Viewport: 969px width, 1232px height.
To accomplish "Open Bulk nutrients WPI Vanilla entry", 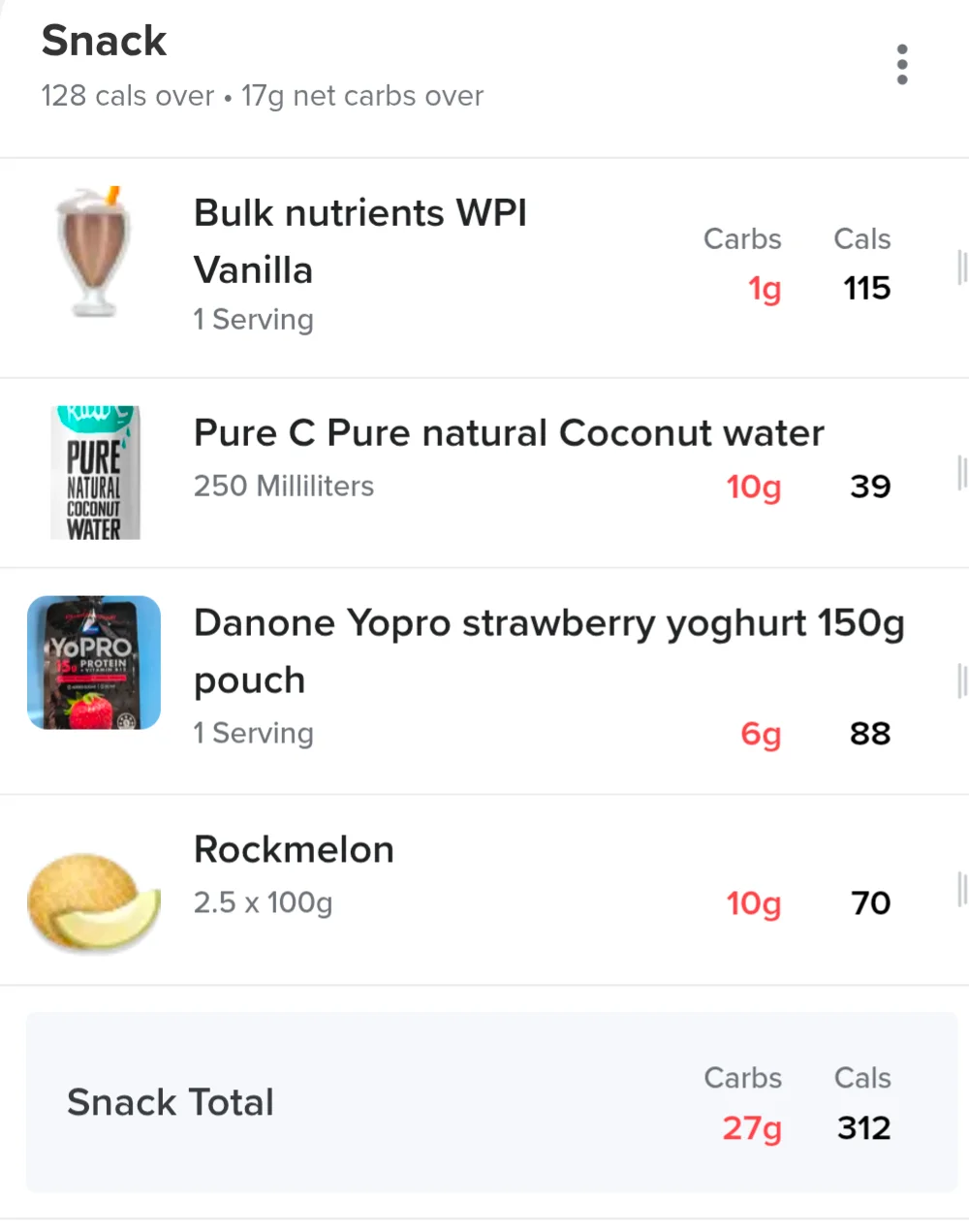I will point(484,268).
